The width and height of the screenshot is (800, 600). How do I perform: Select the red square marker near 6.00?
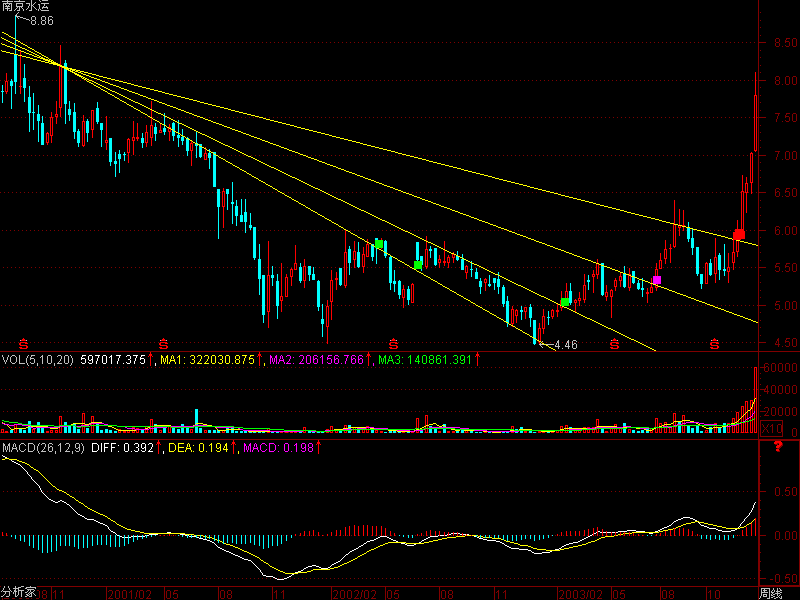[x=739, y=235]
